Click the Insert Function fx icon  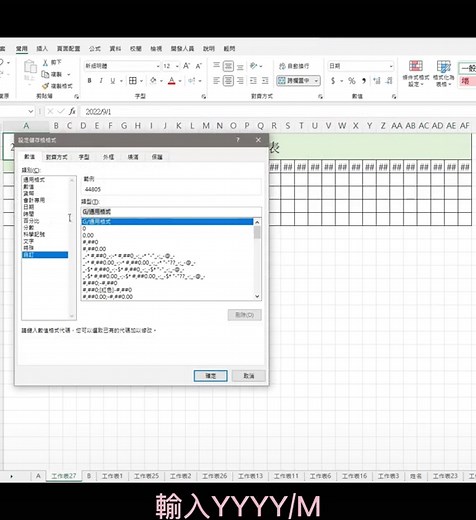coord(72,111)
